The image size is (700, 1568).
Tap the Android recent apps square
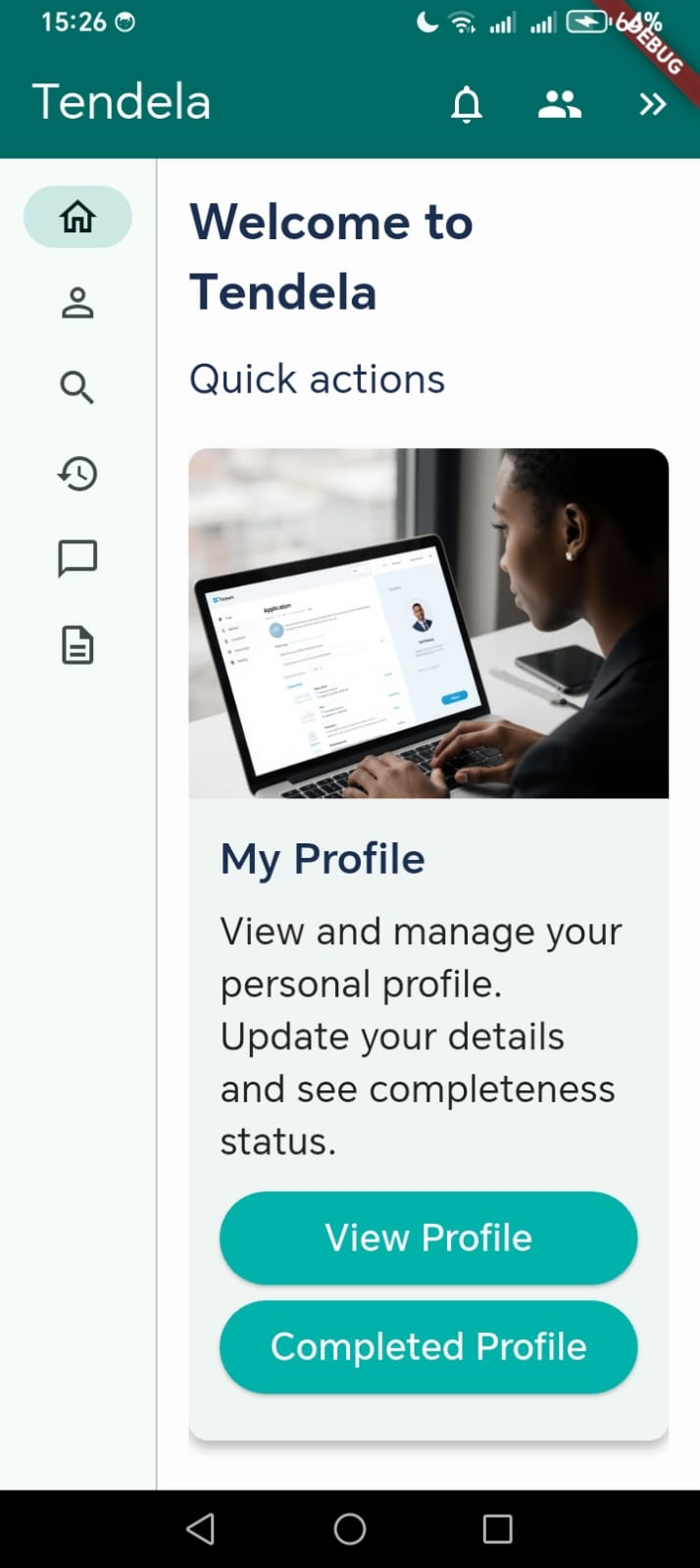[498, 1529]
